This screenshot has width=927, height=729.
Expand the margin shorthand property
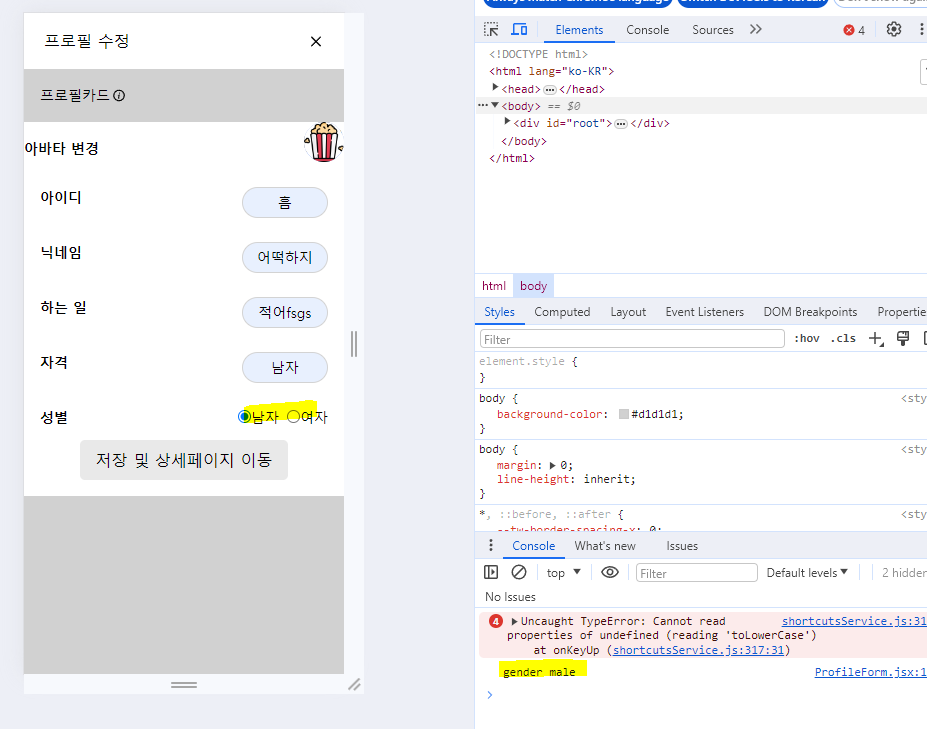553,465
